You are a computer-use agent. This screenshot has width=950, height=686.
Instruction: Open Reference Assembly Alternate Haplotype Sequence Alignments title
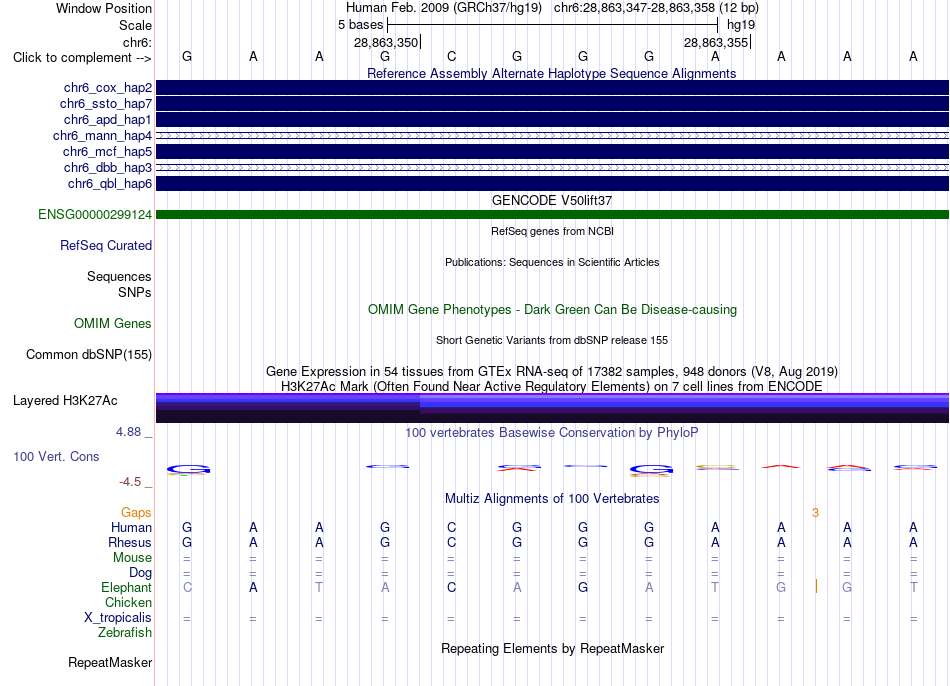pos(552,73)
